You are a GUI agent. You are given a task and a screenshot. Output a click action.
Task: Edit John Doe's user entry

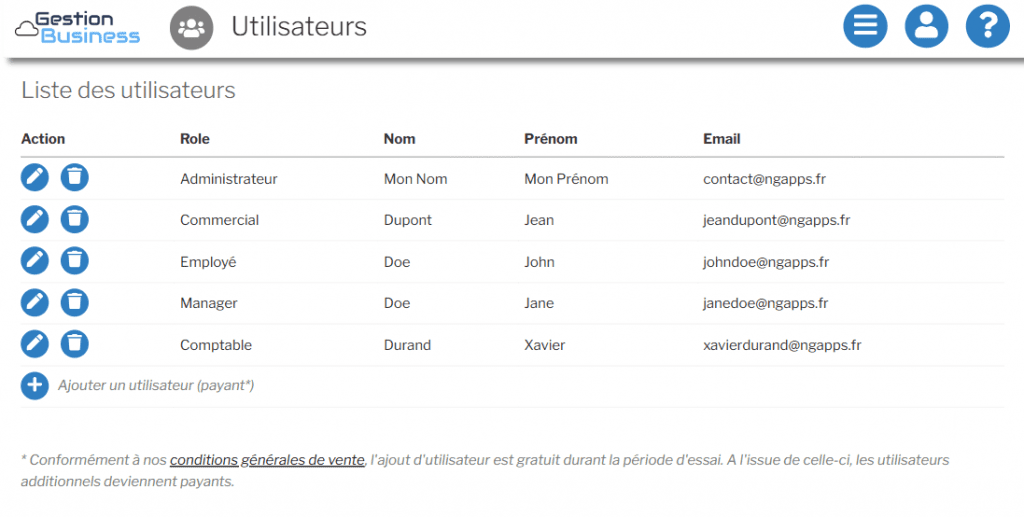point(35,261)
